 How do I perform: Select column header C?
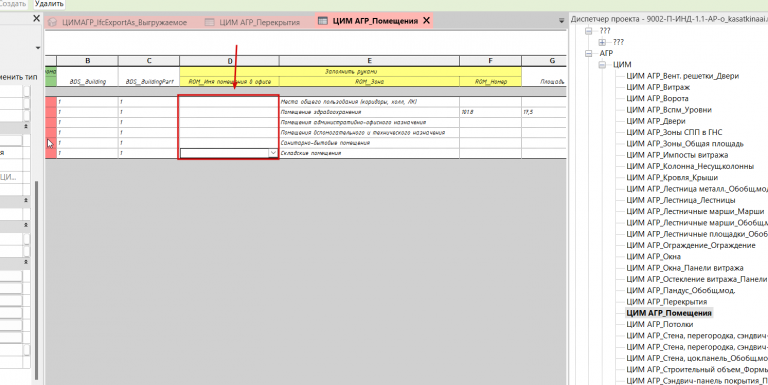click(x=149, y=61)
